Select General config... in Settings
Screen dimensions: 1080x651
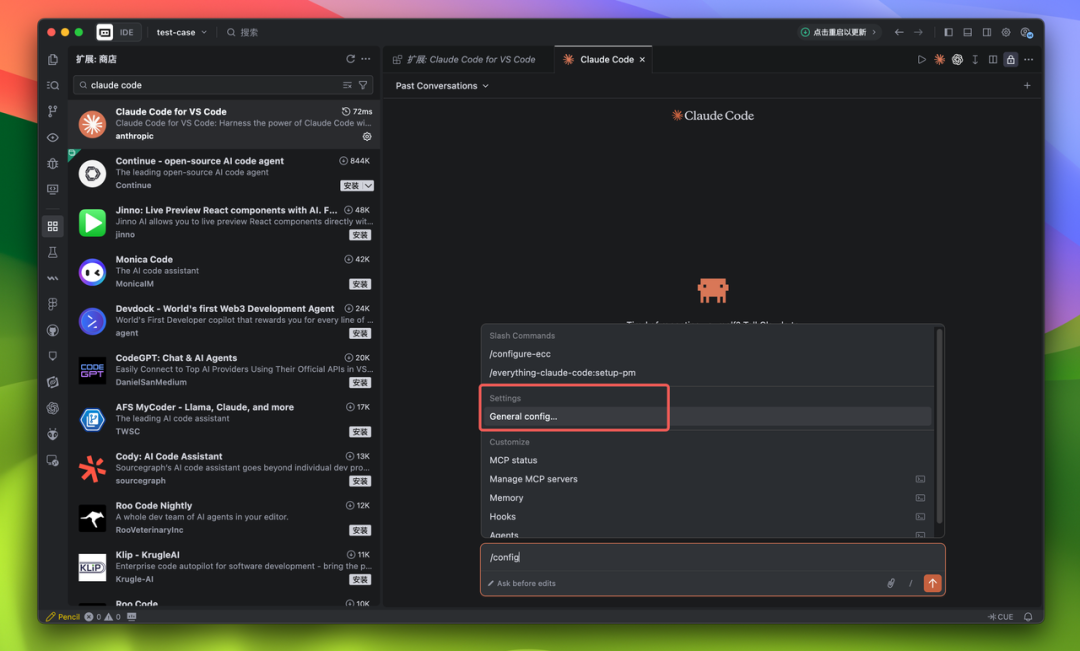[x=524, y=416]
